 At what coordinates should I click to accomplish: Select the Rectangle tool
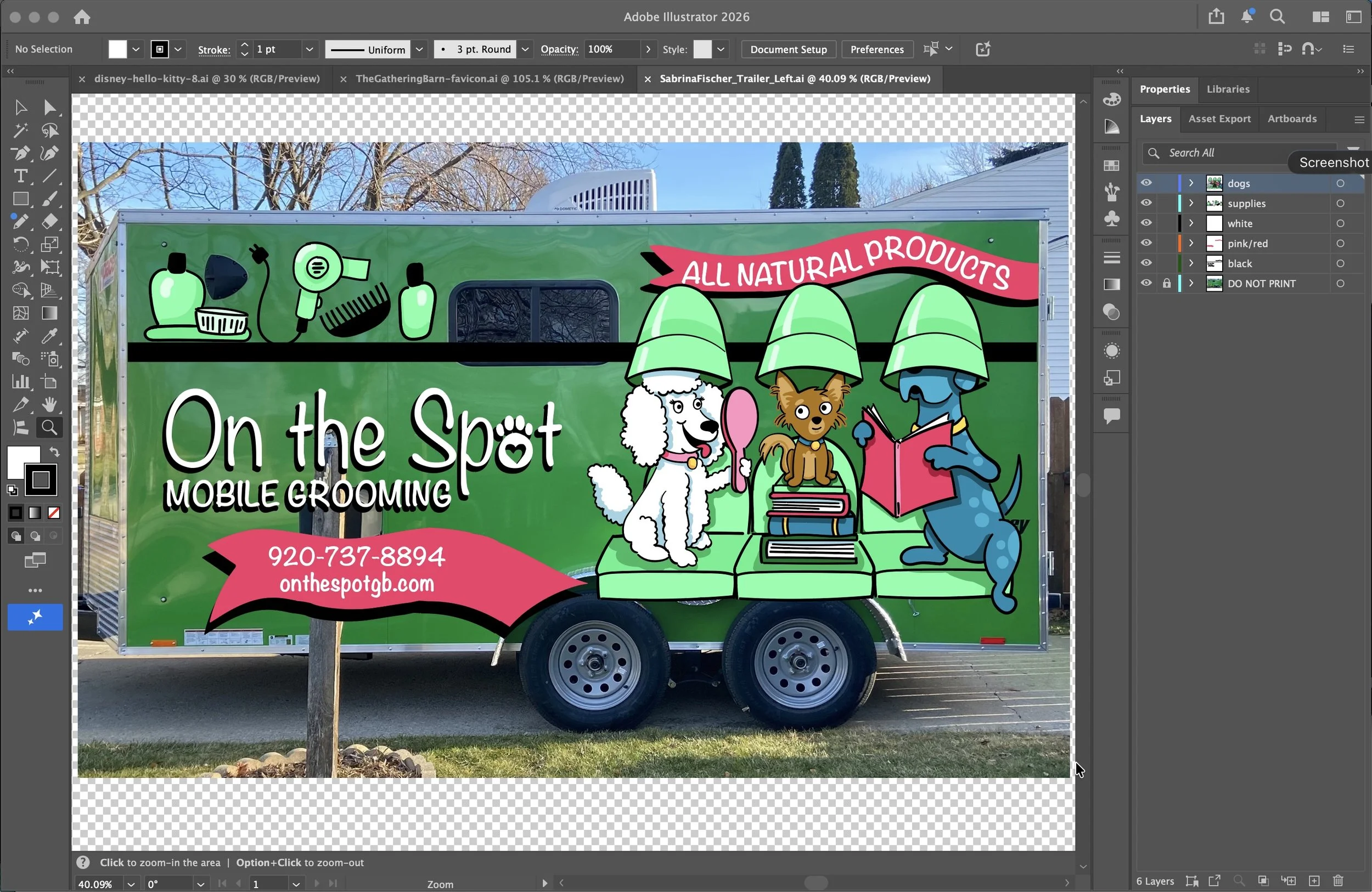pos(21,199)
